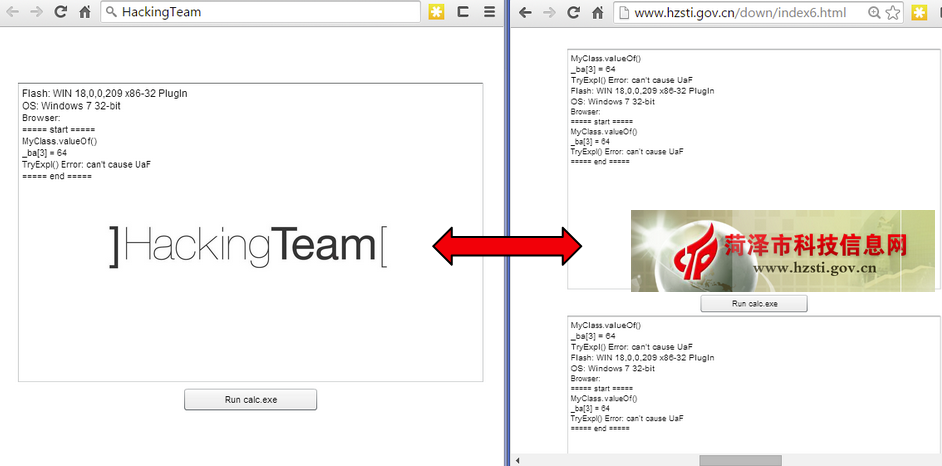The image size is (942, 466).
Task: Click the Browser: line in lower right text box
Action: point(585,379)
